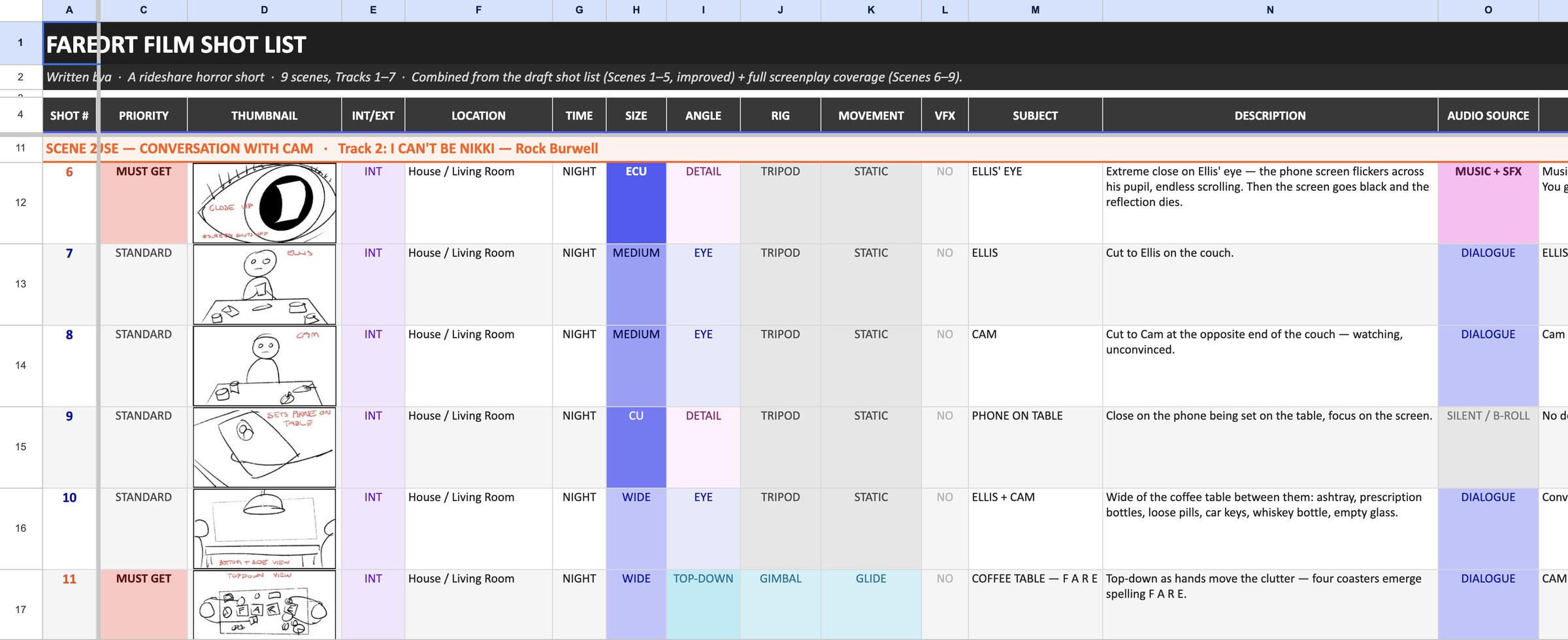This screenshot has height=640, width=1568.
Task: Click the CAM subject cell for shot 8
Action: coord(1036,366)
